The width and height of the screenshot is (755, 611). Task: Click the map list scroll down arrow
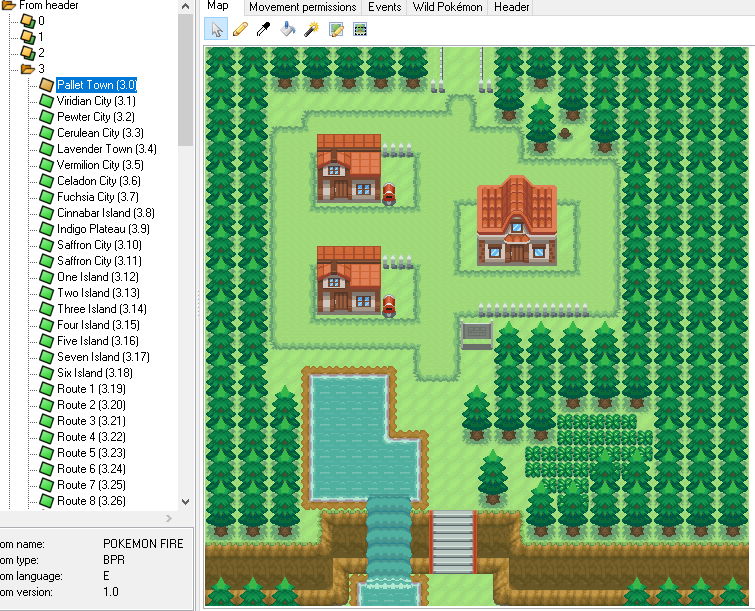[x=185, y=502]
